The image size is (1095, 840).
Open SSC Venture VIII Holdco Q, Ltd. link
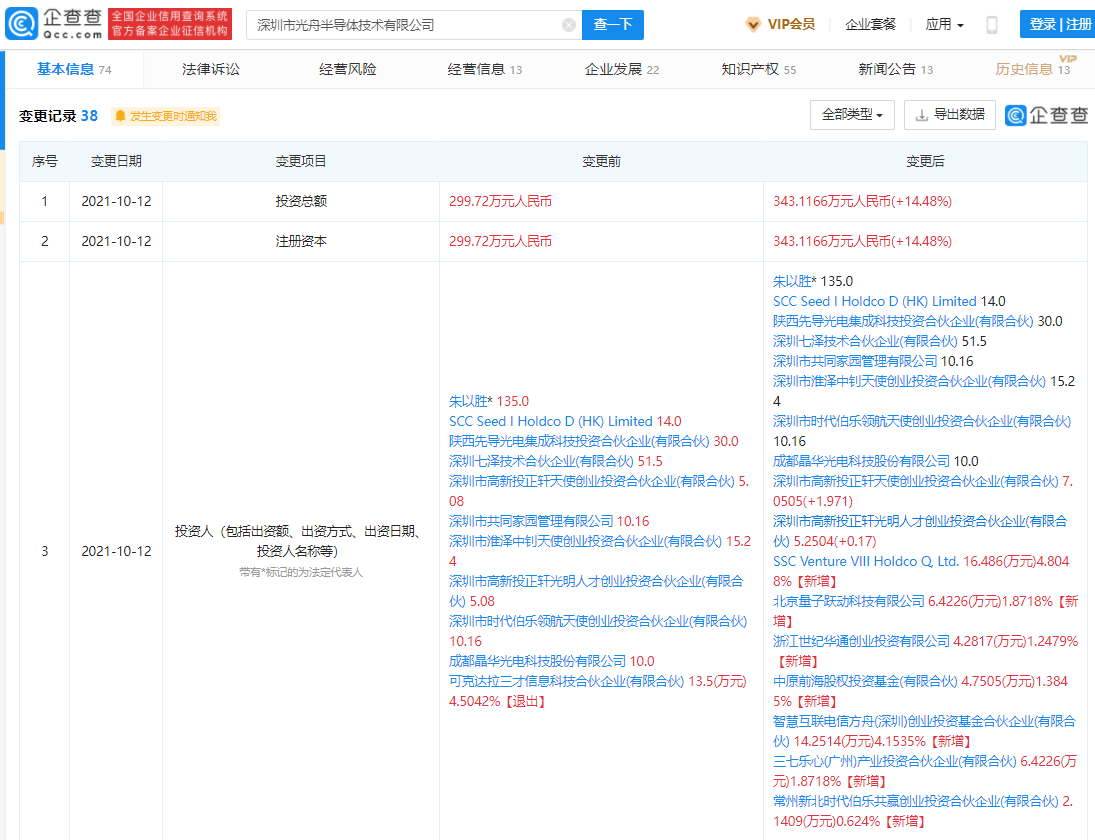pyautogui.click(x=866, y=561)
